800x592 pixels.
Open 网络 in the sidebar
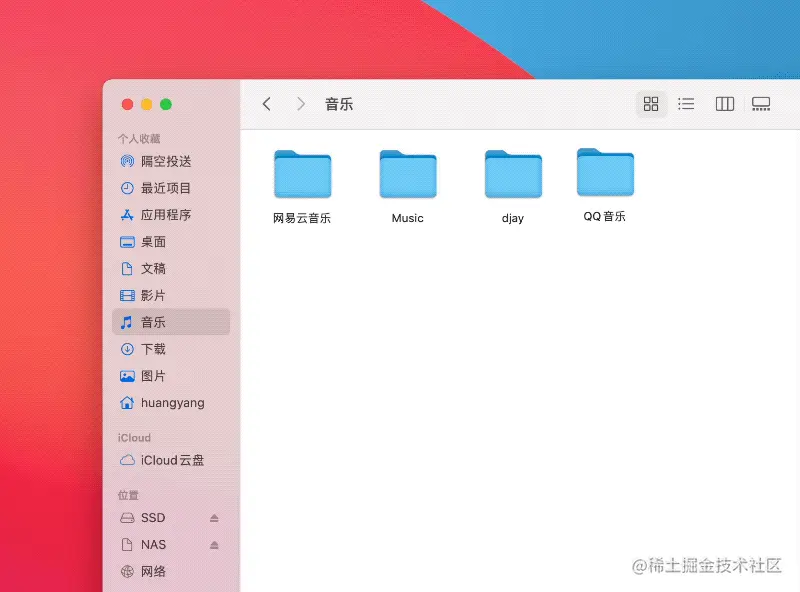click(153, 572)
